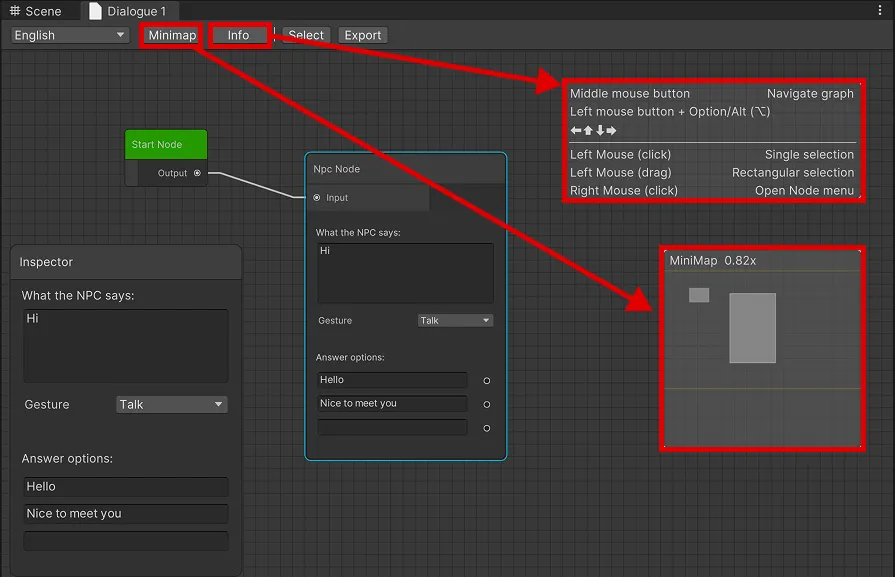This screenshot has width=895, height=577.
Task: Edit the Inspector 'Hello' answer field
Action: (x=126, y=487)
